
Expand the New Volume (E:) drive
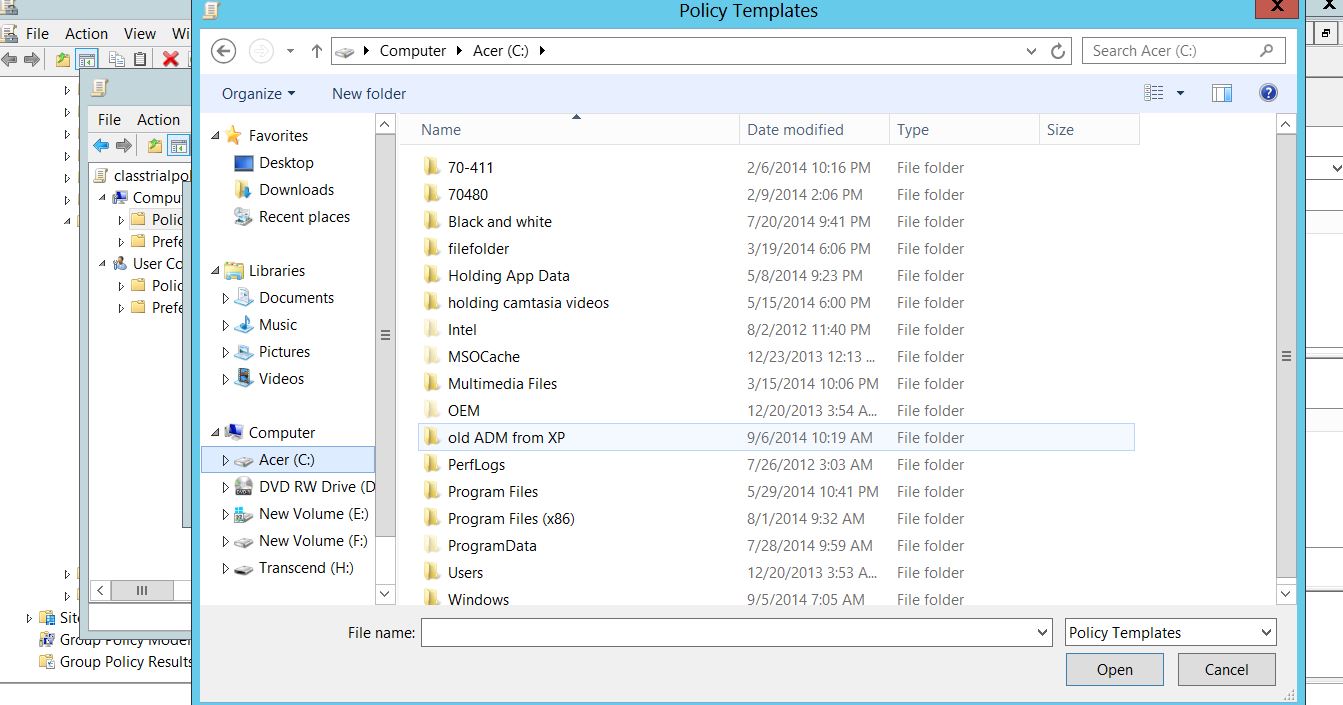click(226, 514)
